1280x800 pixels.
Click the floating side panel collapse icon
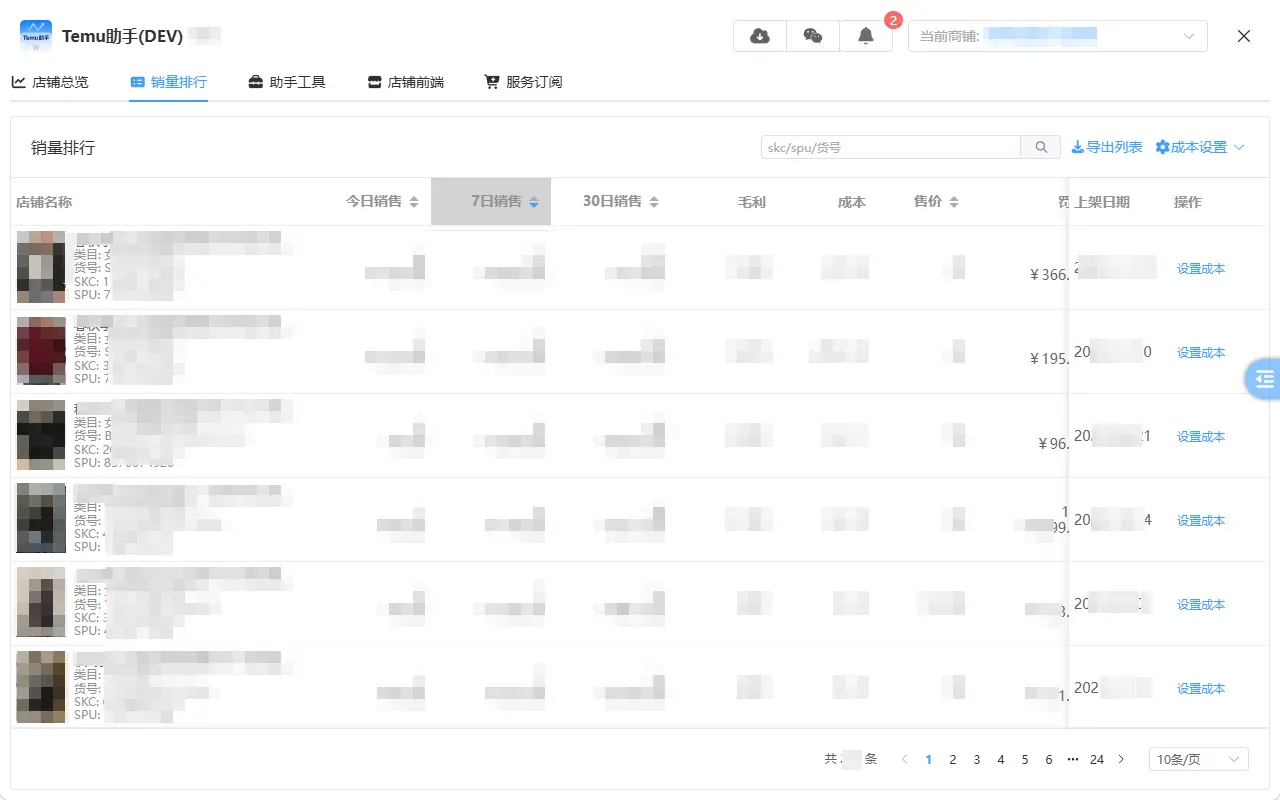[x=1264, y=379]
